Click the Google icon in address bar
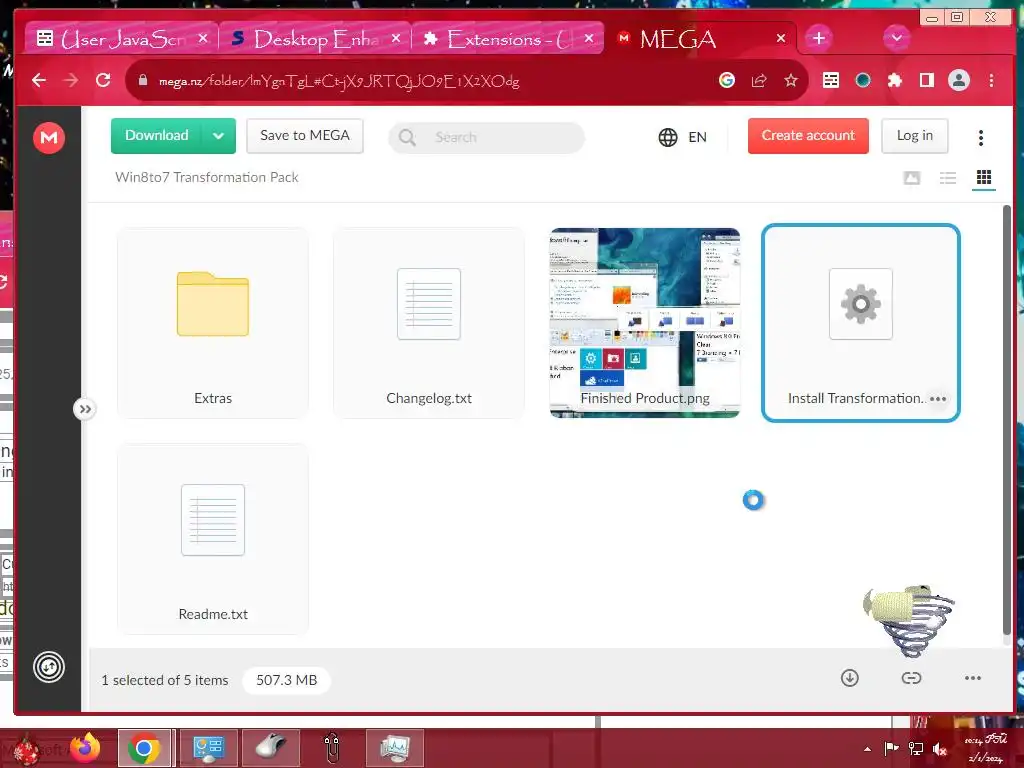The height and width of the screenshot is (768, 1024). point(727,80)
